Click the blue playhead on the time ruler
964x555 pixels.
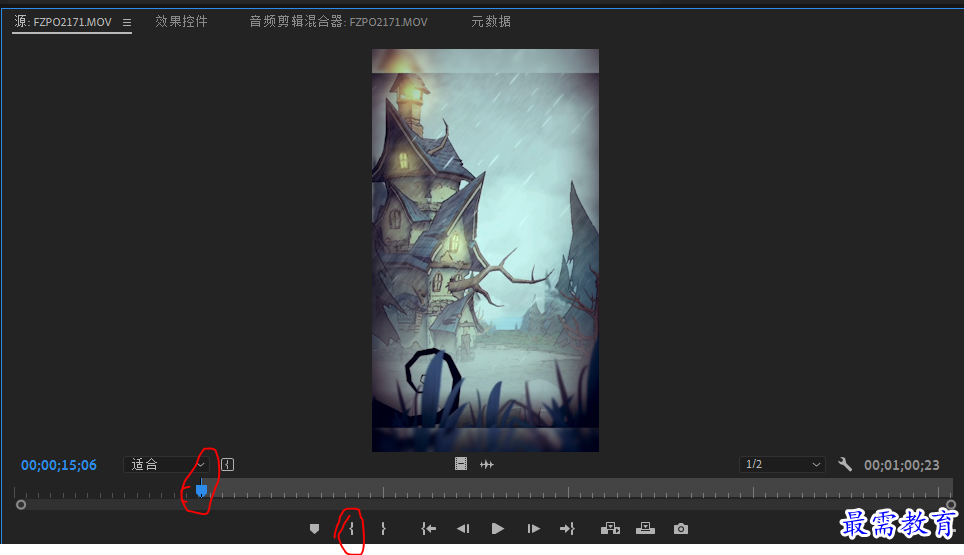(x=201, y=490)
